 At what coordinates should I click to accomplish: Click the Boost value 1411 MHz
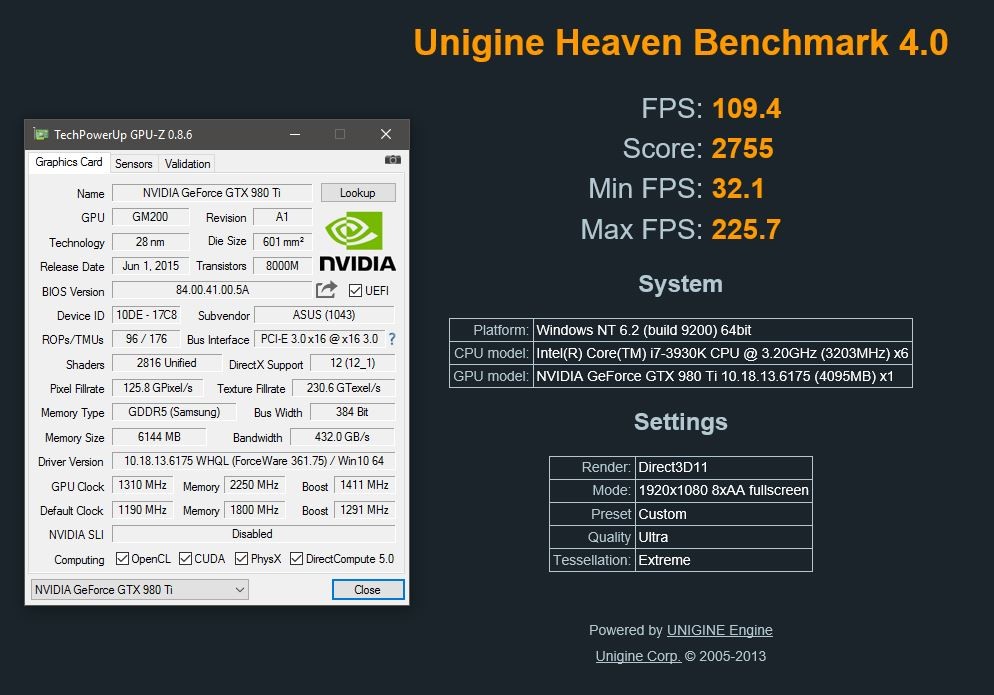(365, 485)
